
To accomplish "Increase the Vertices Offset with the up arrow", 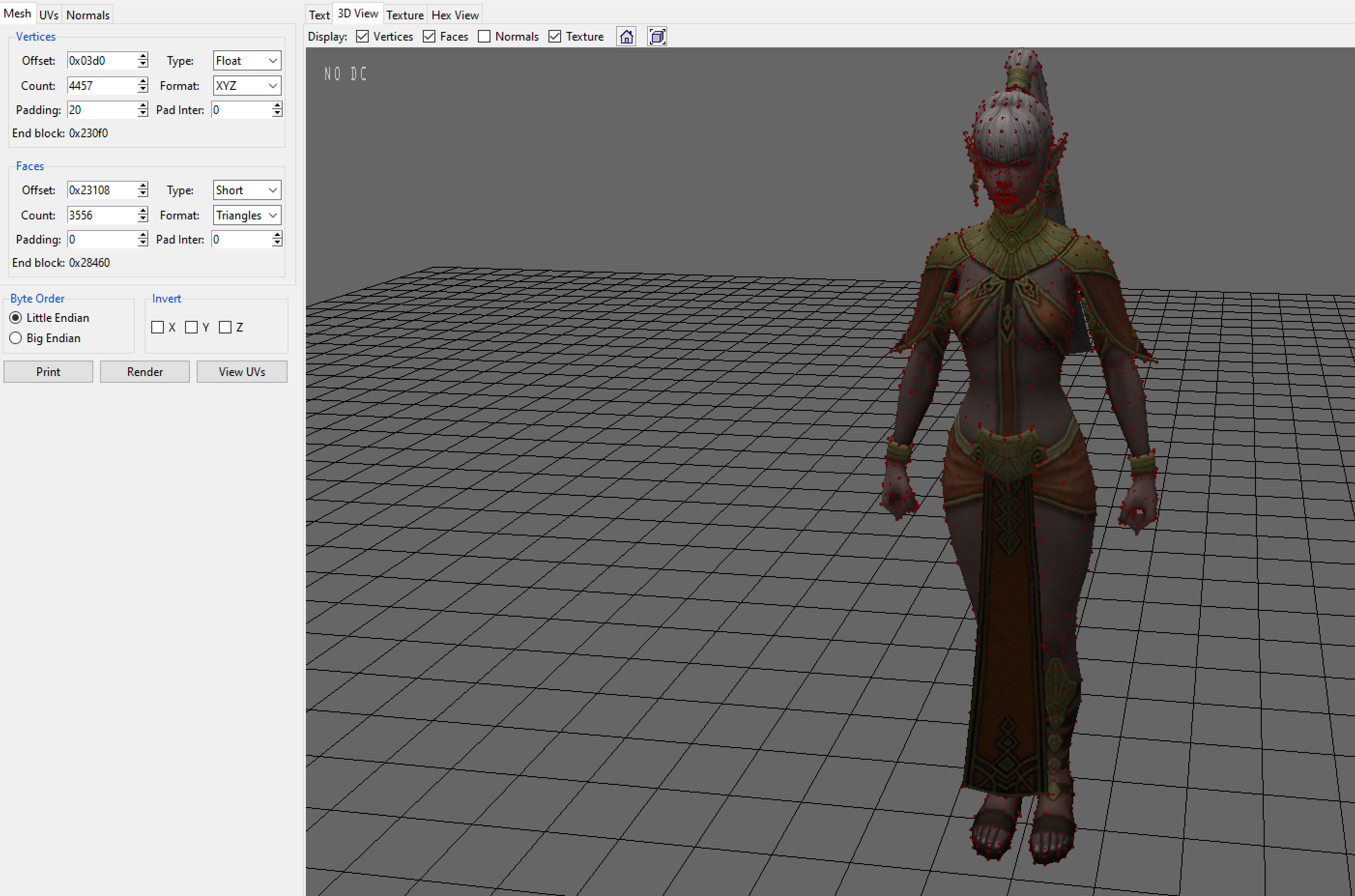I will coord(143,57).
